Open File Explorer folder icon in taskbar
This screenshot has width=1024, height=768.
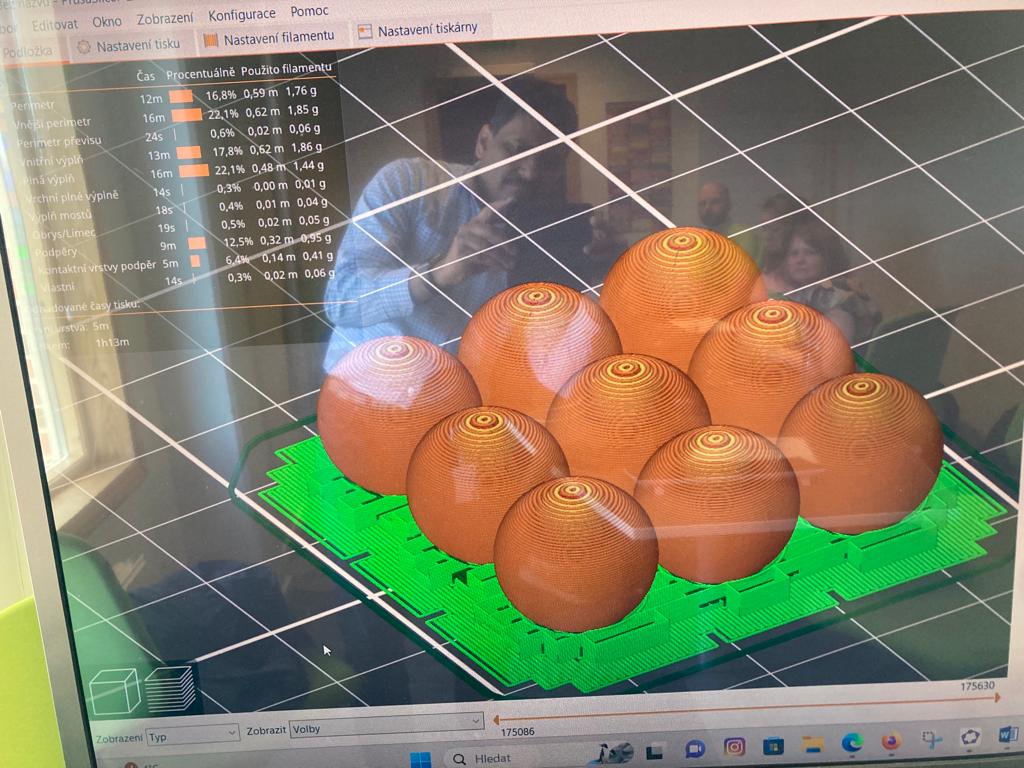tap(812, 744)
